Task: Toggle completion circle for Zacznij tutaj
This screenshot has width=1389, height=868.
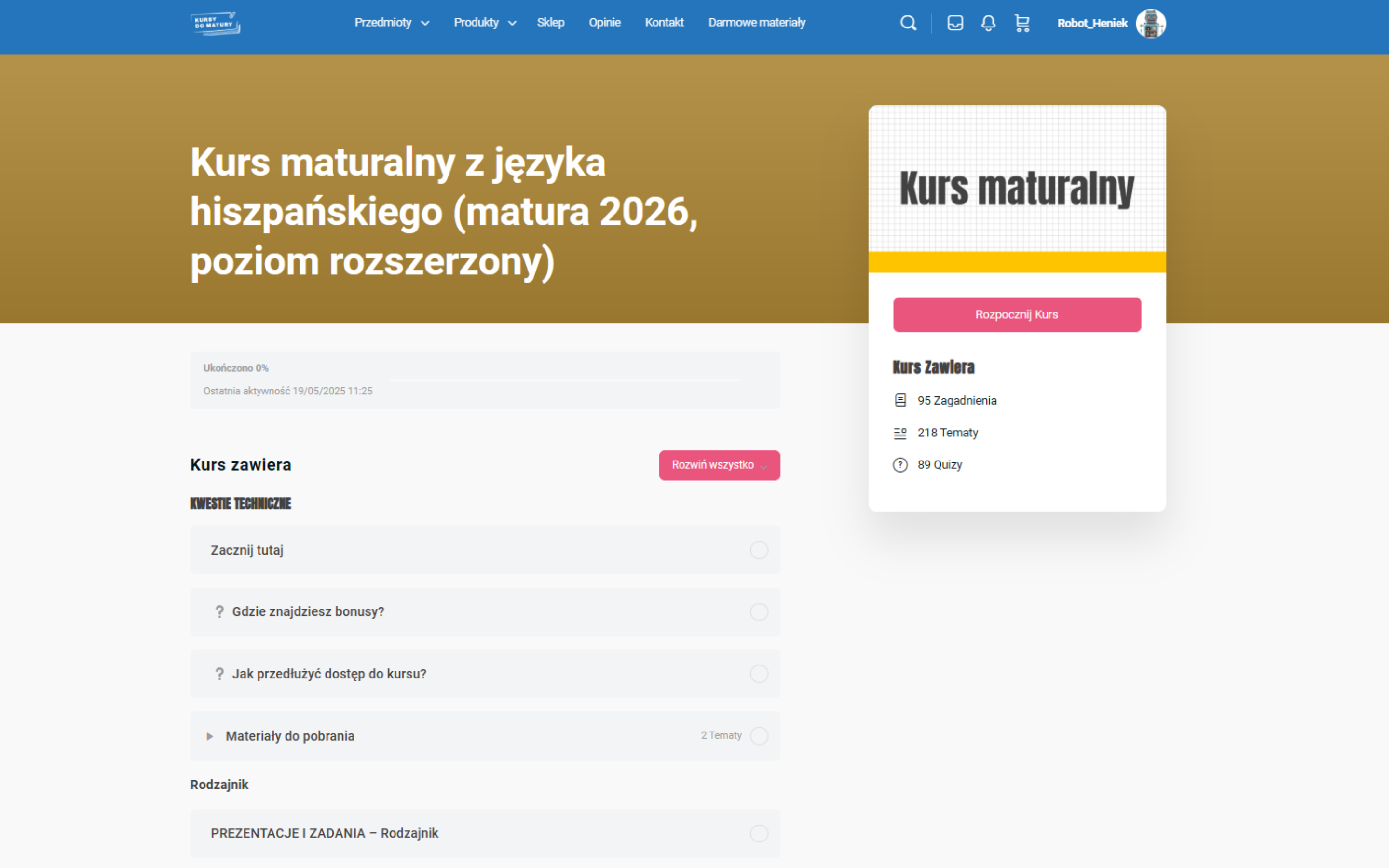Action: coord(759,550)
